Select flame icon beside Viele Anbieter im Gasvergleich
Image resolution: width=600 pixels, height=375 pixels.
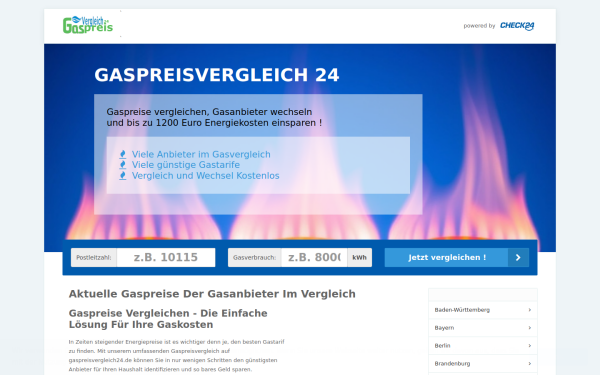click(122, 154)
